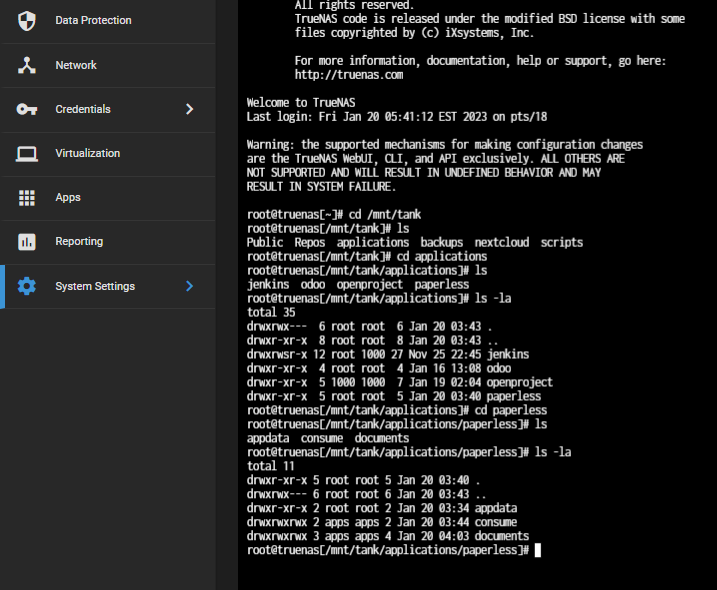Screen dimensions: 717x590
Task: Click 'nextcloud' in the ls output
Action: [x=502, y=242]
